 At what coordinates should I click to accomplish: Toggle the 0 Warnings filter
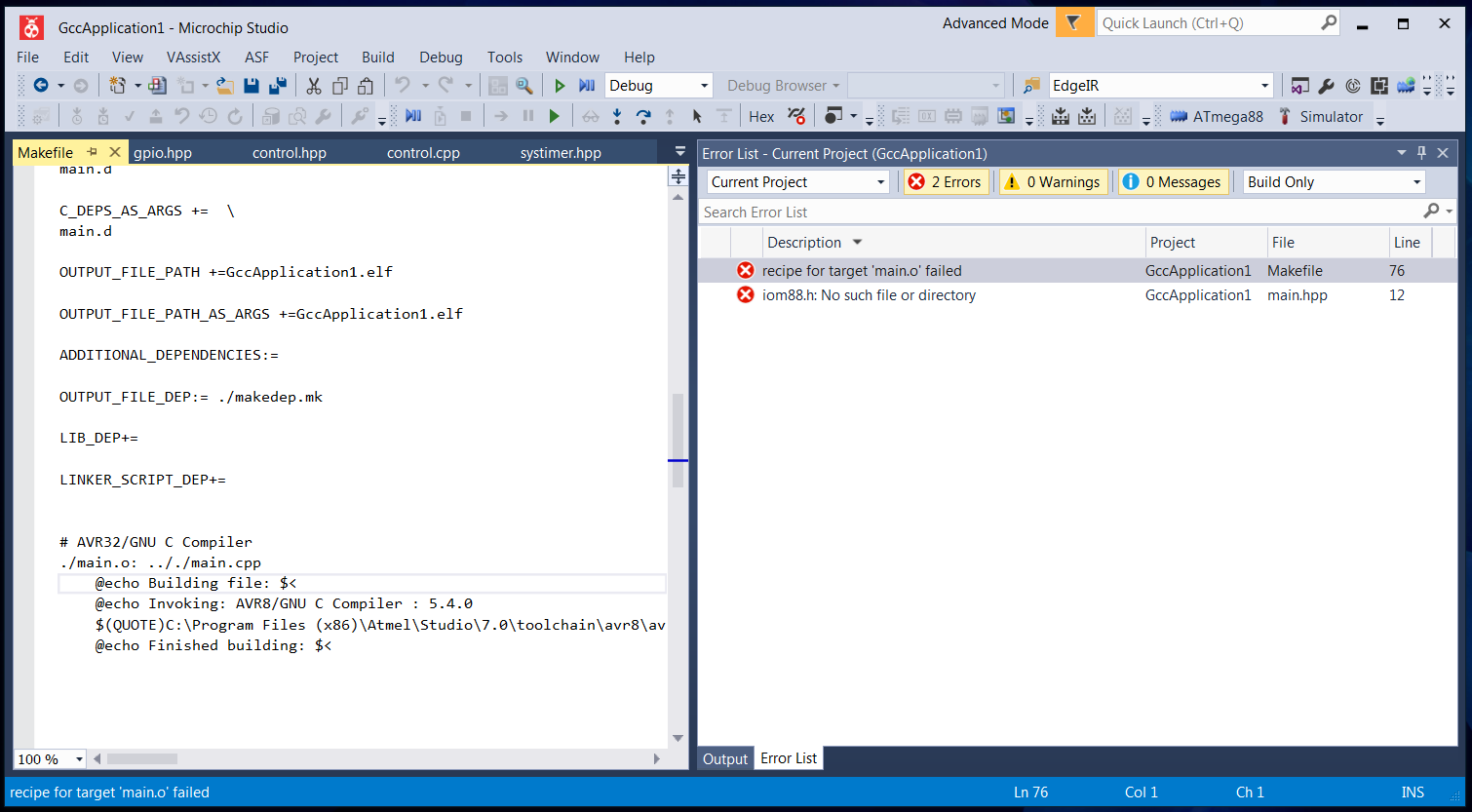[x=1054, y=182]
